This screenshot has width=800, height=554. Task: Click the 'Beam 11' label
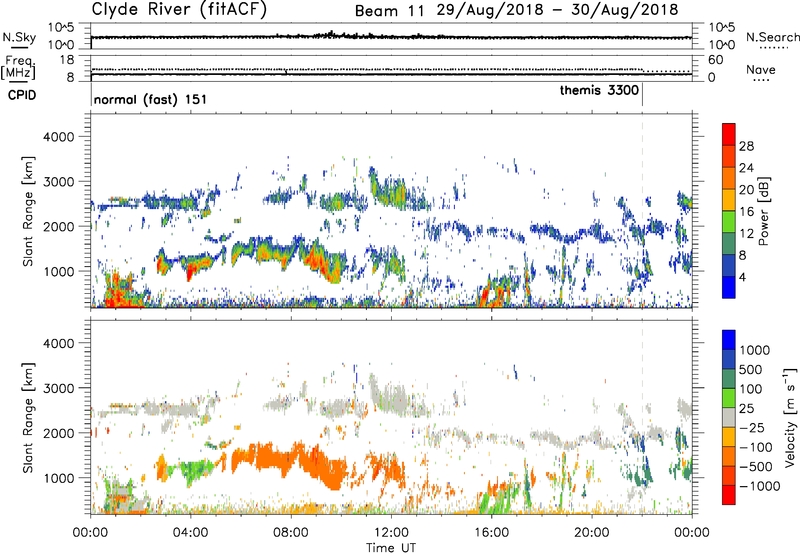click(x=389, y=11)
